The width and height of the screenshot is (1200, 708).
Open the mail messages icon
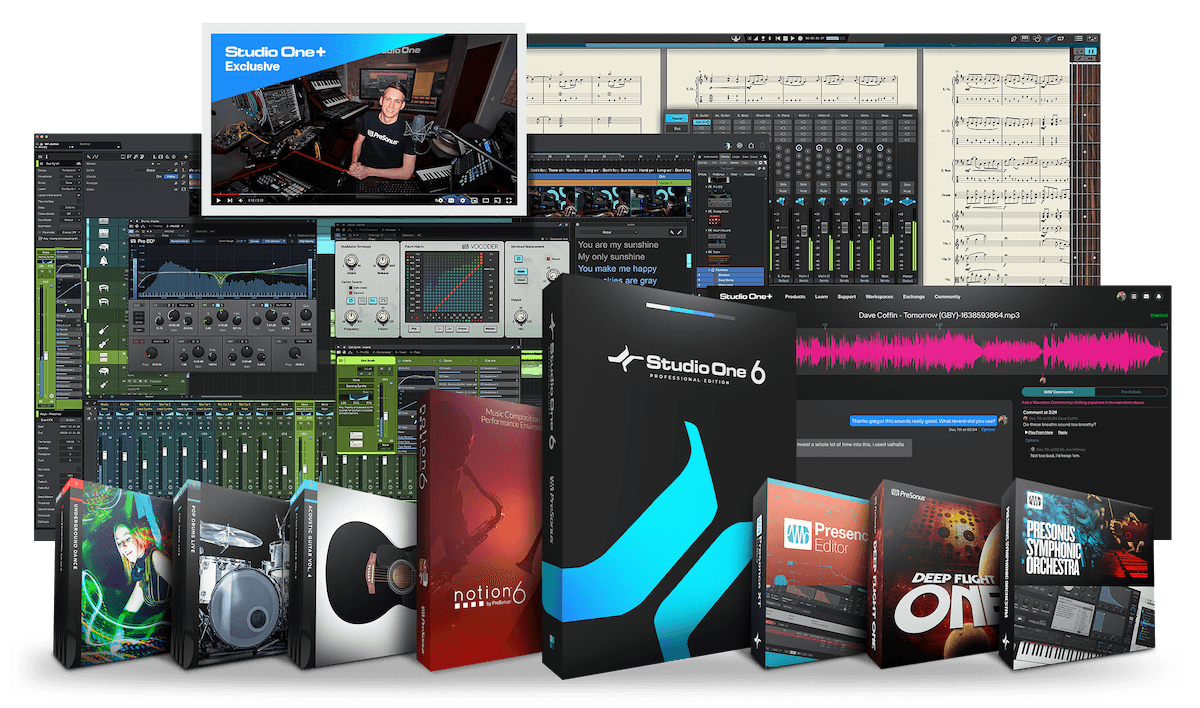(x=1146, y=297)
